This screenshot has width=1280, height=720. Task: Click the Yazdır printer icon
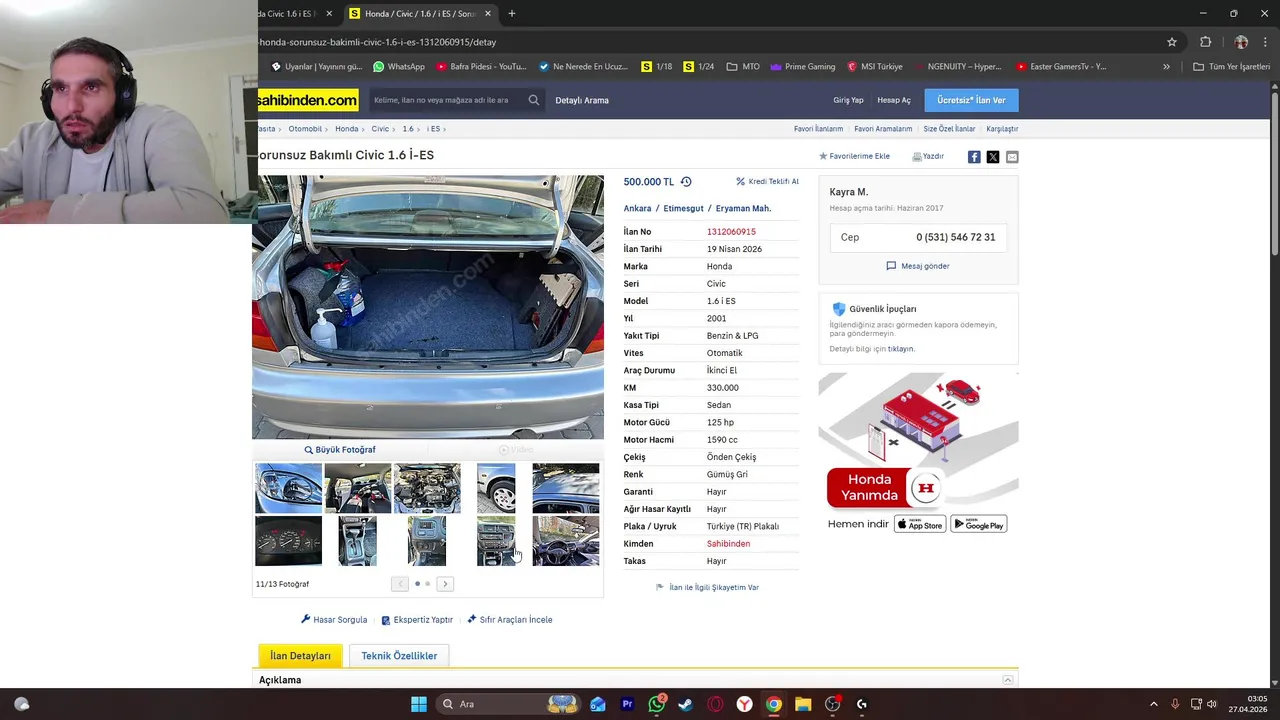(917, 157)
